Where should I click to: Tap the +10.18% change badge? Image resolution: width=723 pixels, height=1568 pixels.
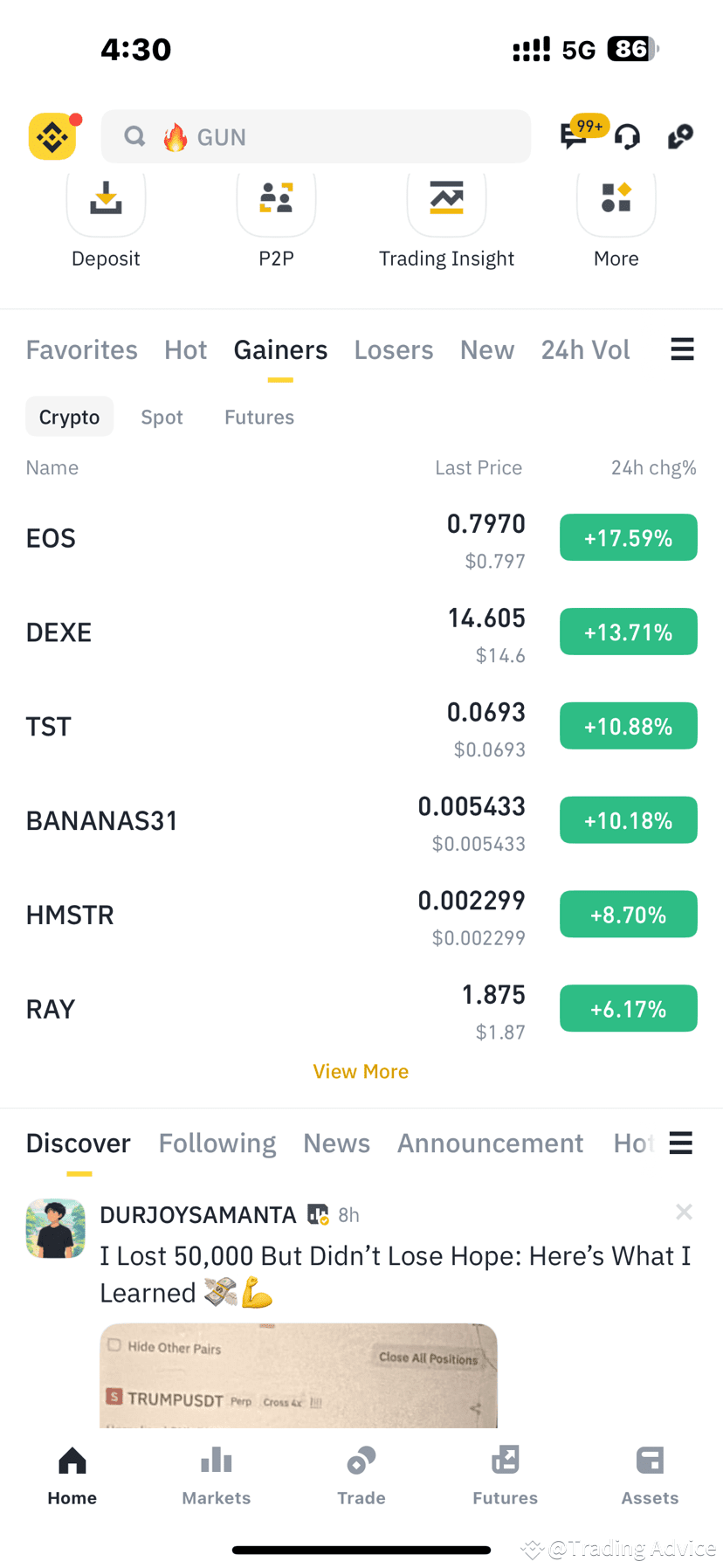click(628, 820)
